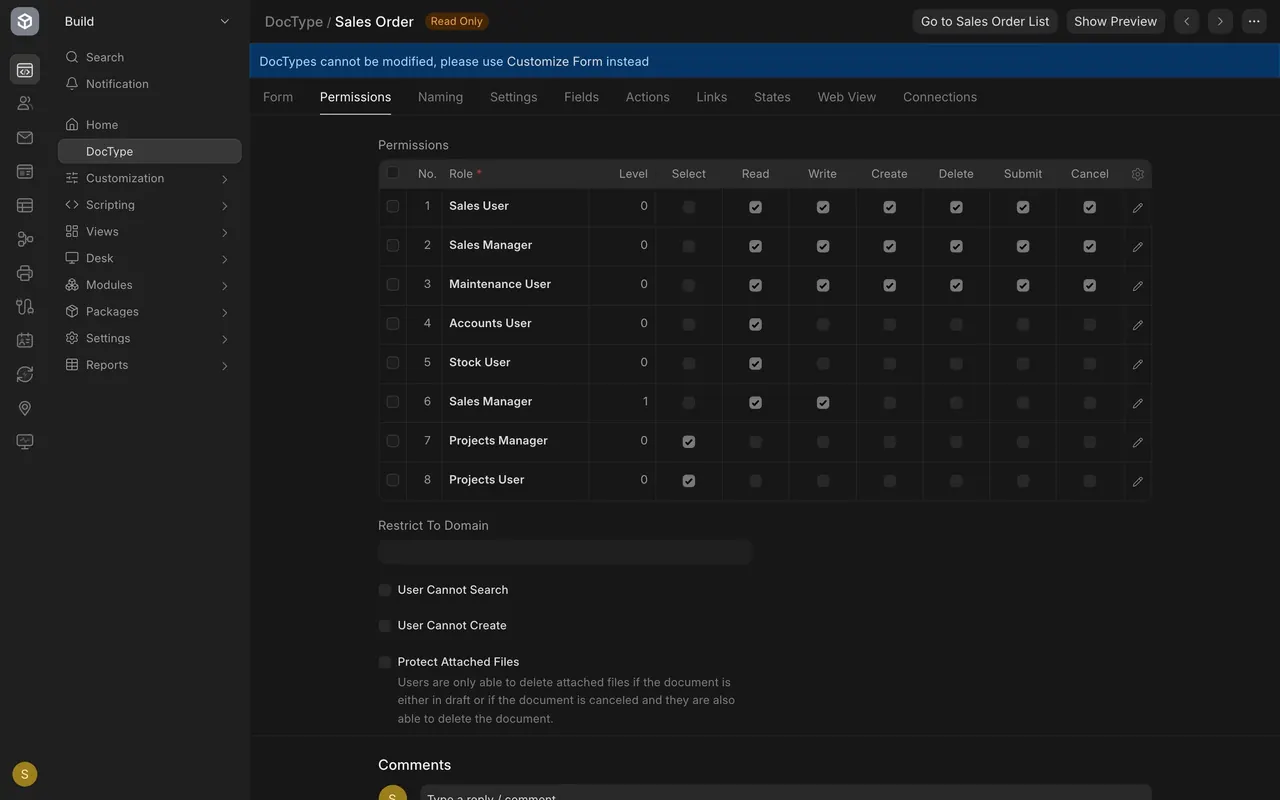Viewport: 1280px width, 800px height.
Task: Toggle Select checkbox for Projects Manager
Action: coord(688,441)
